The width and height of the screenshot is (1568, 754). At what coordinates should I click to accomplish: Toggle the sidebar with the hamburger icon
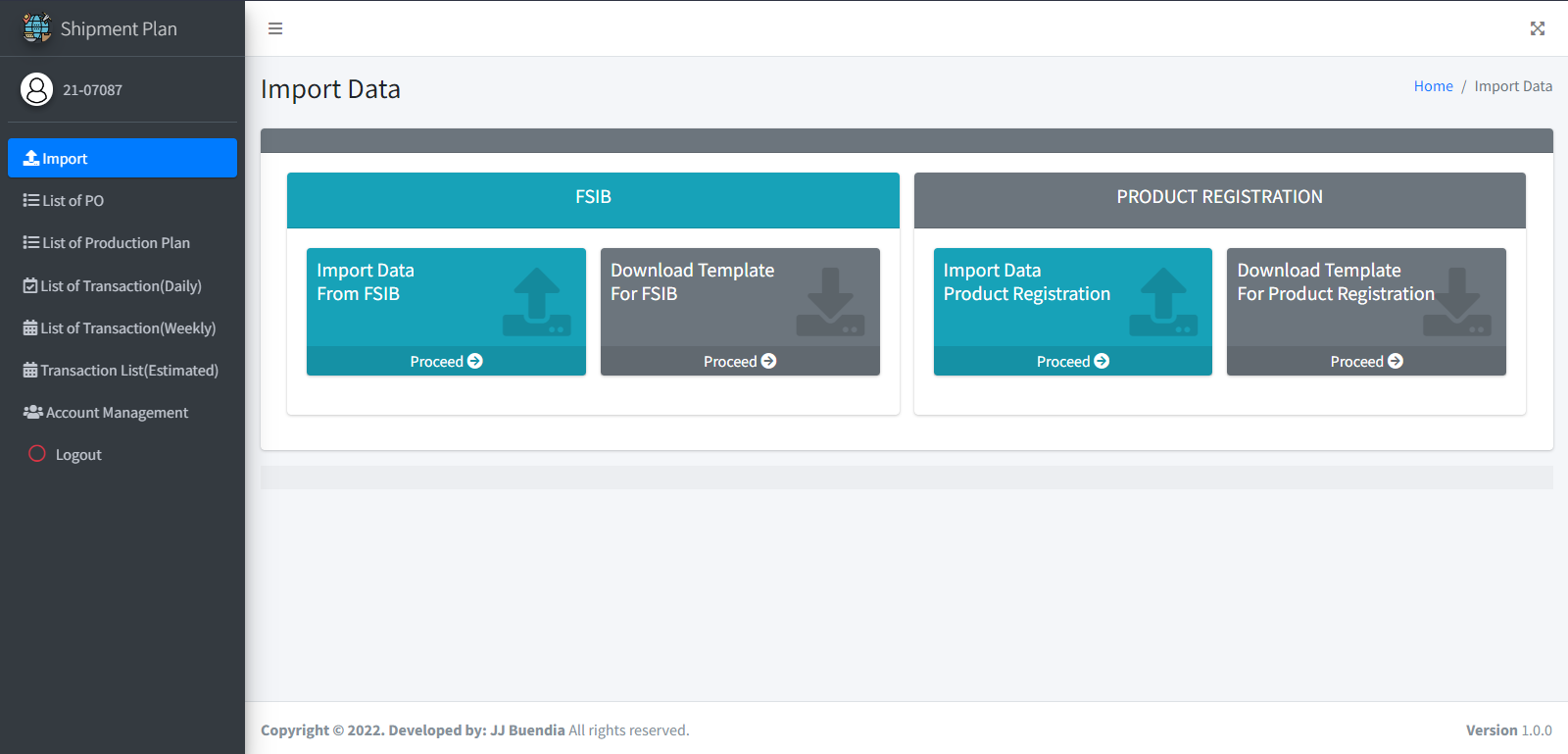click(x=275, y=28)
